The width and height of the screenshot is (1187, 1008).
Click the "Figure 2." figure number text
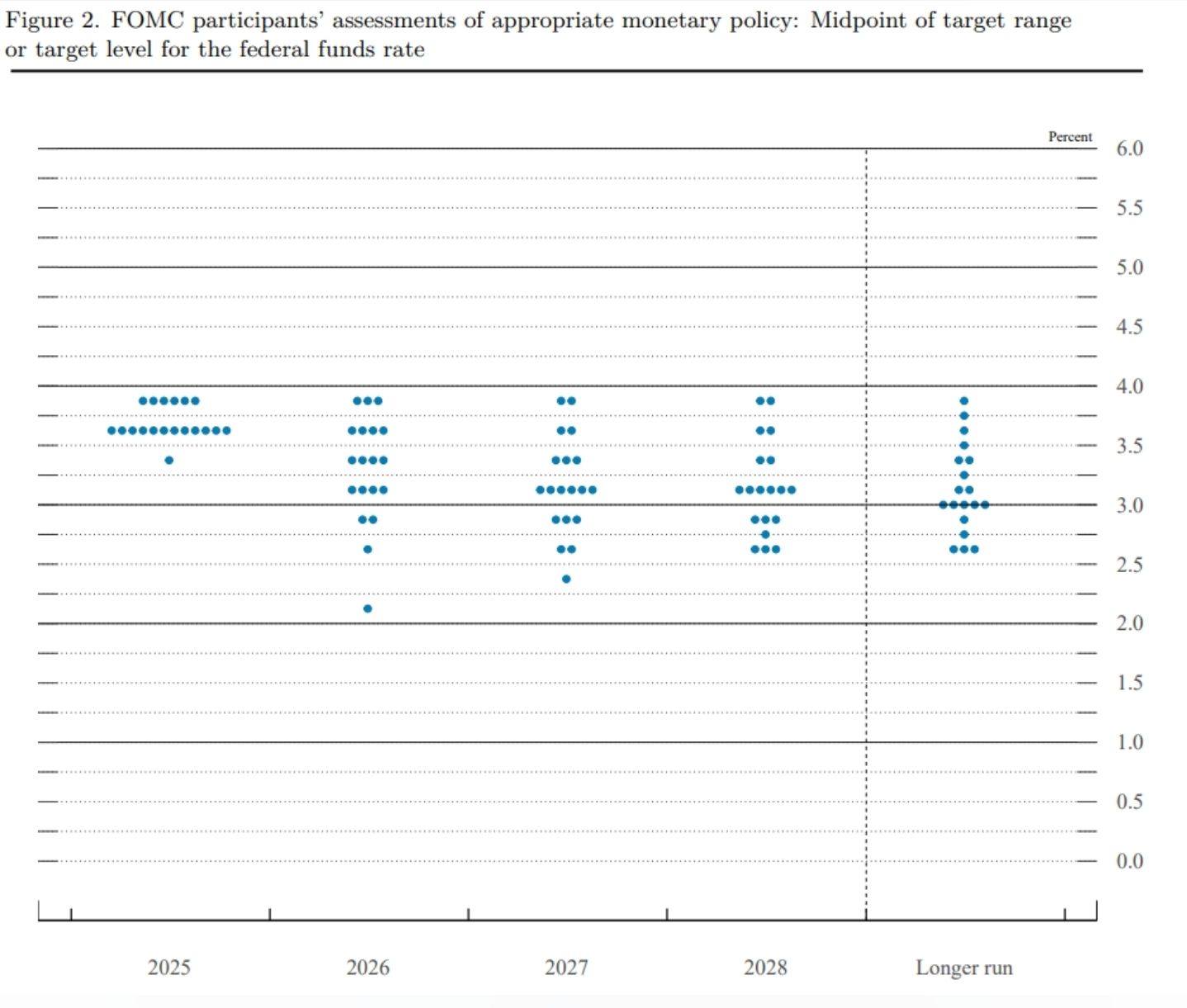(x=52, y=21)
